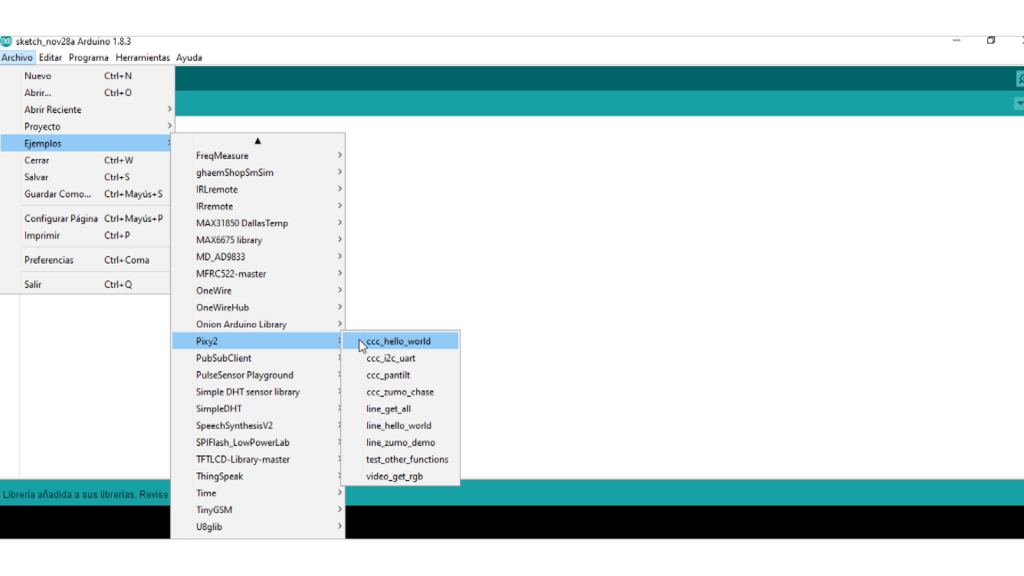This screenshot has width=1024, height=576.
Task: Select the ccc_hello_world example
Action: point(398,341)
